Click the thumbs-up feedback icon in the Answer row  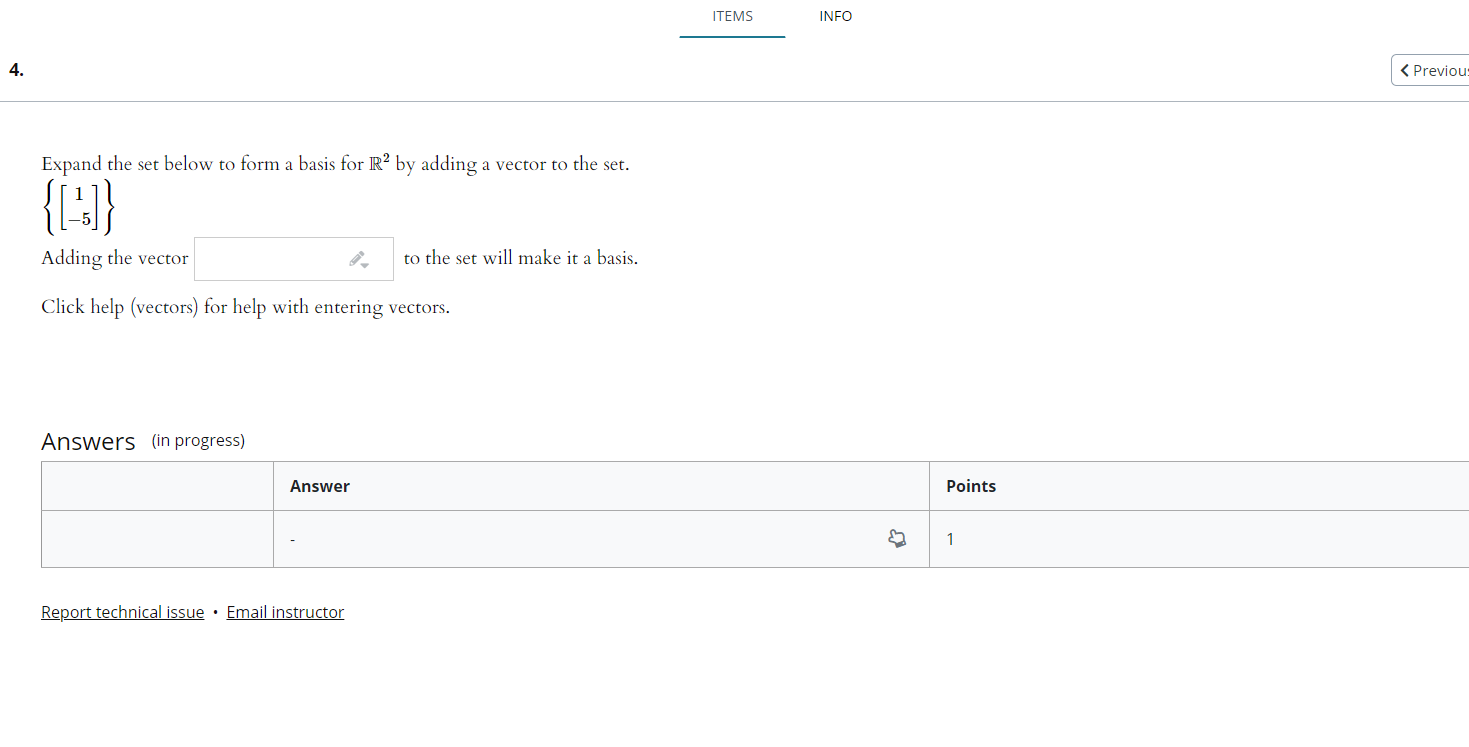(x=897, y=538)
